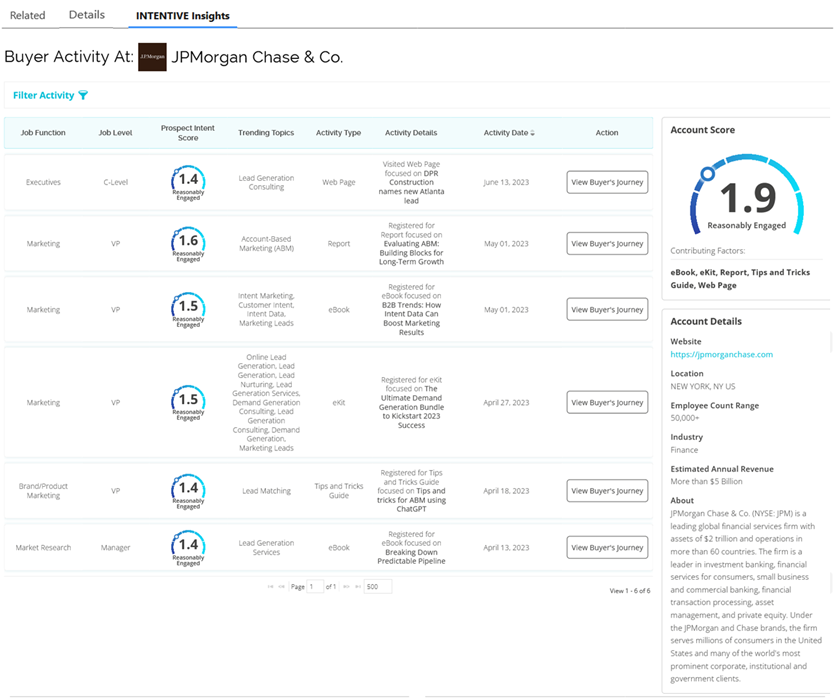This screenshot has width=835, height=699.
Task: Go to the first page of results
Action: (270, 587)
